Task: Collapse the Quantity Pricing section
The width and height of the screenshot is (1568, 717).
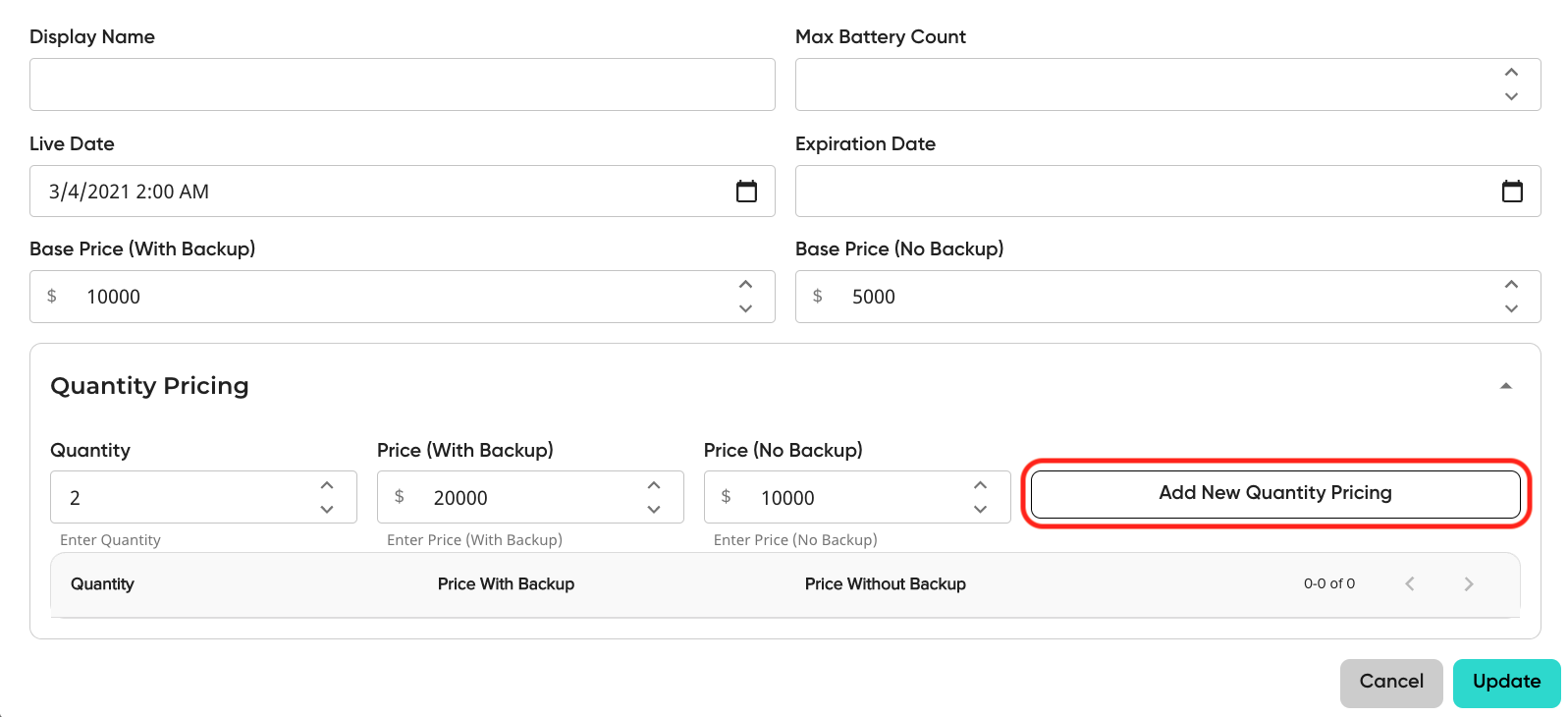Action: pyautogui.click(x=1505, y=386)
